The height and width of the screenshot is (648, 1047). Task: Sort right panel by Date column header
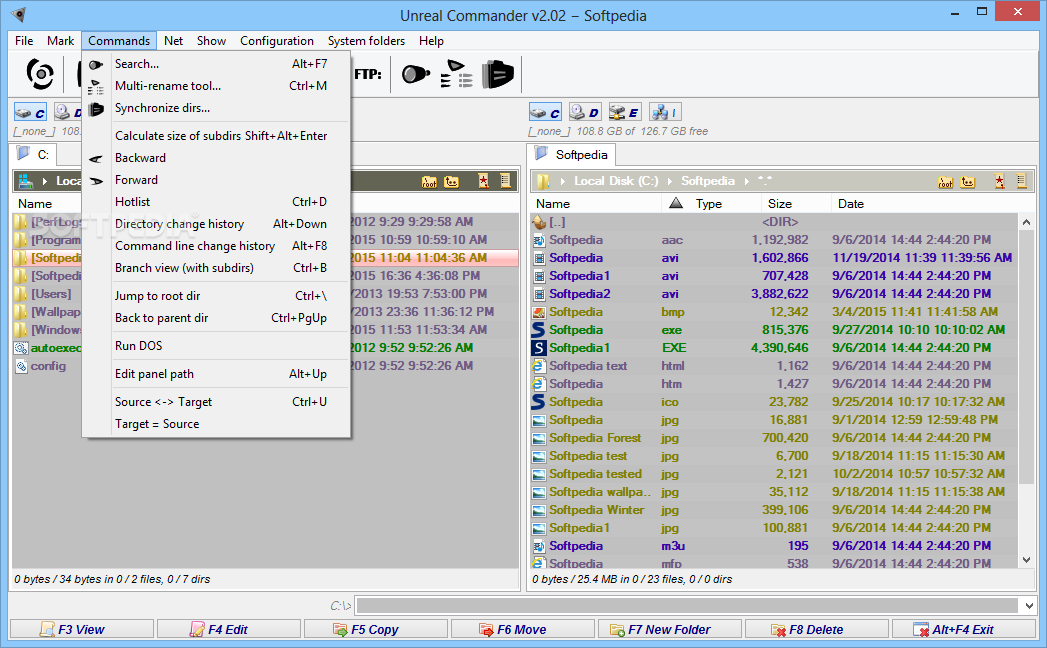tap(924, 204)
